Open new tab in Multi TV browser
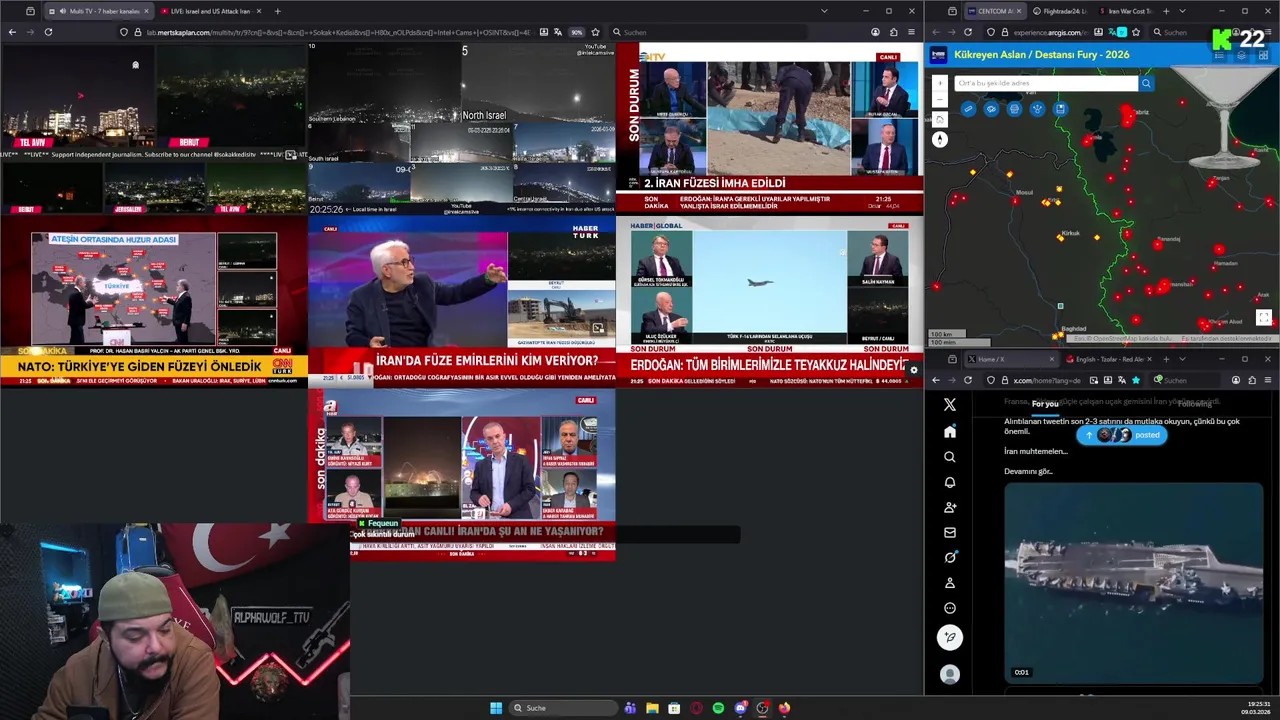 (x=277, y=11)
